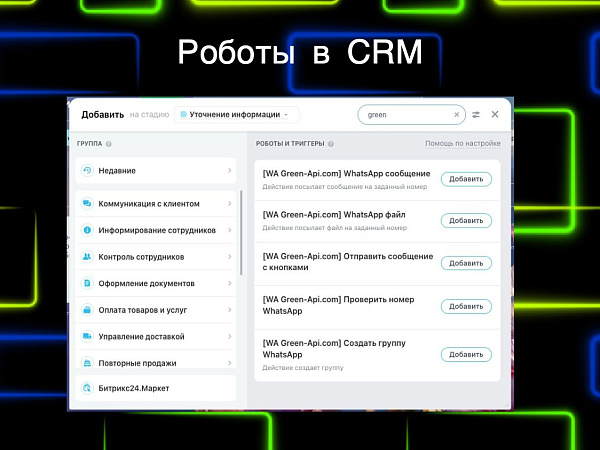Open Помощь по настройке link
This screenshot has width=600, height=450.
(x=463, y=143)
